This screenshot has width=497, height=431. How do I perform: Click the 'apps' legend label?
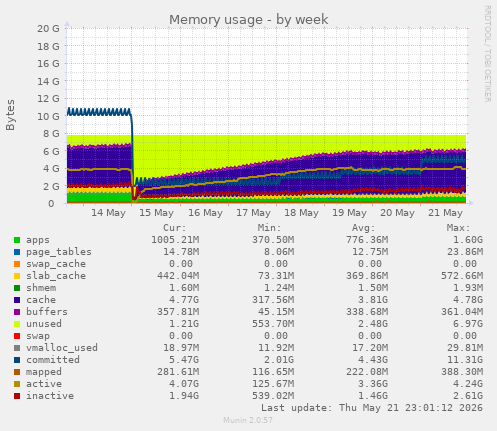38,240
